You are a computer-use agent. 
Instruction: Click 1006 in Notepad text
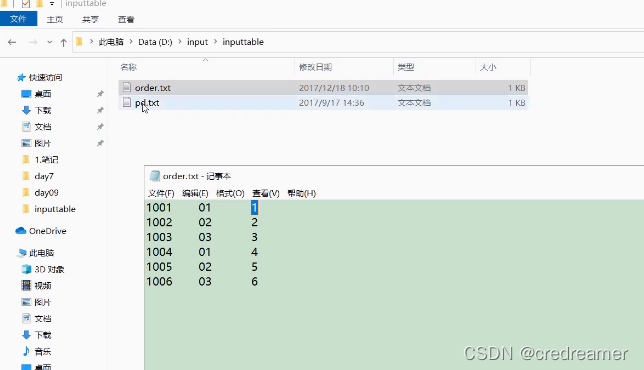(159, 282)
